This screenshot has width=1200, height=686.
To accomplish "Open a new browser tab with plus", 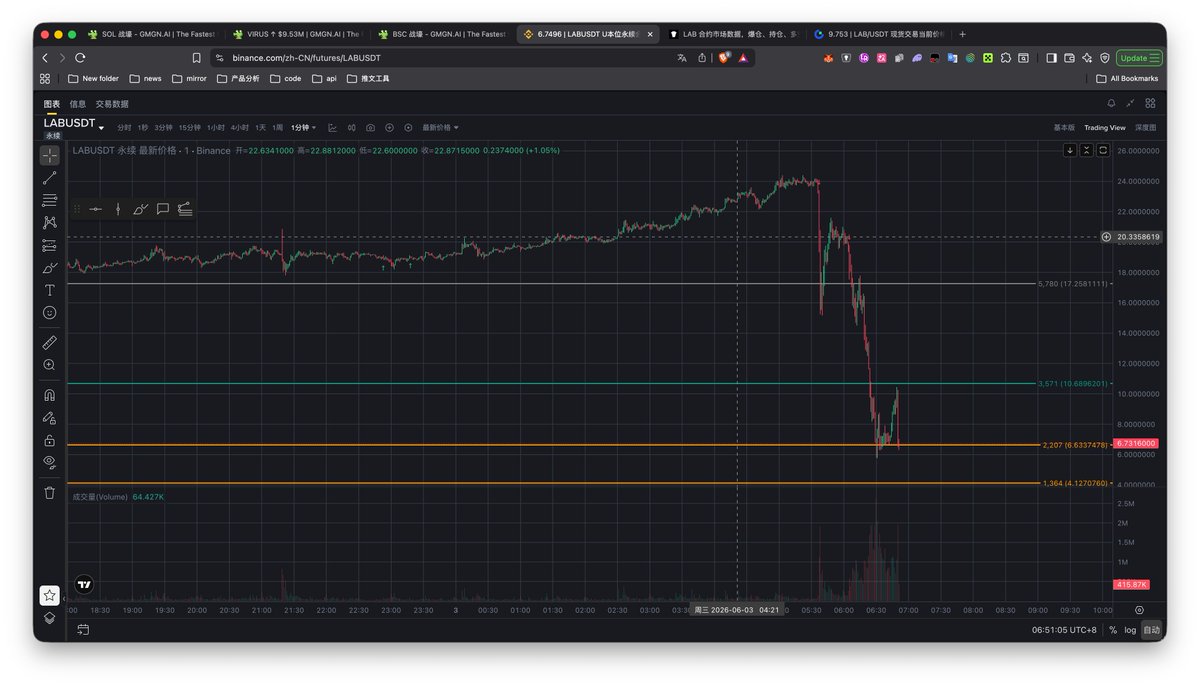I will click(963, 34).
